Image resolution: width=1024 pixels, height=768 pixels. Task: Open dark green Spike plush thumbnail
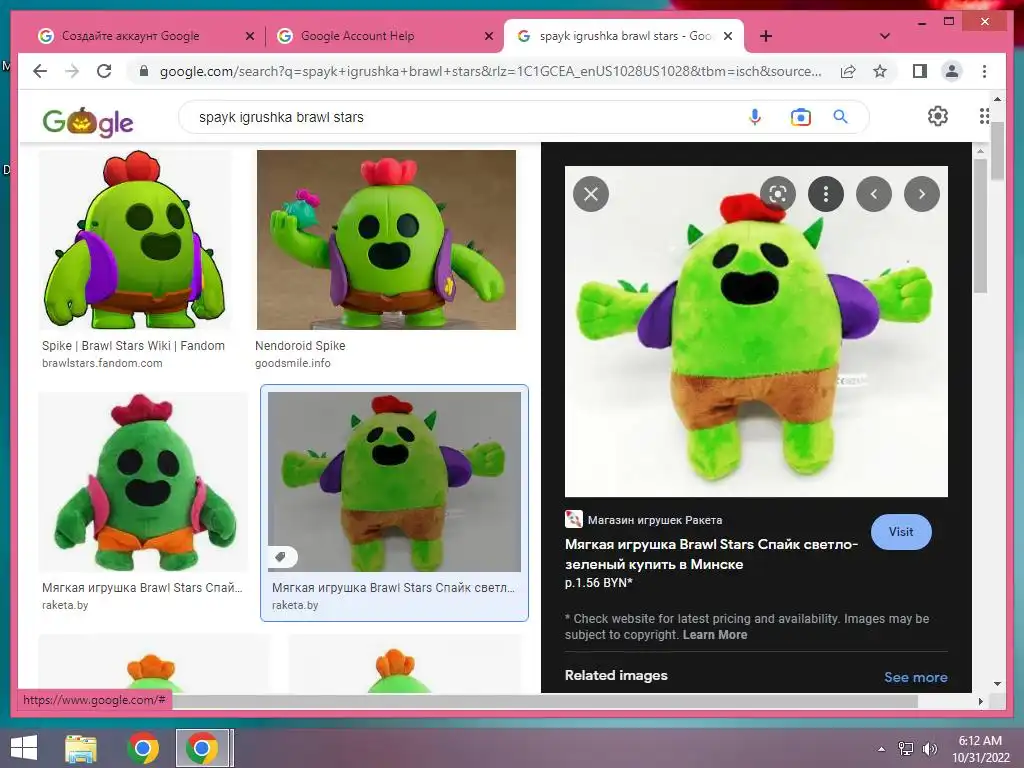143,482
